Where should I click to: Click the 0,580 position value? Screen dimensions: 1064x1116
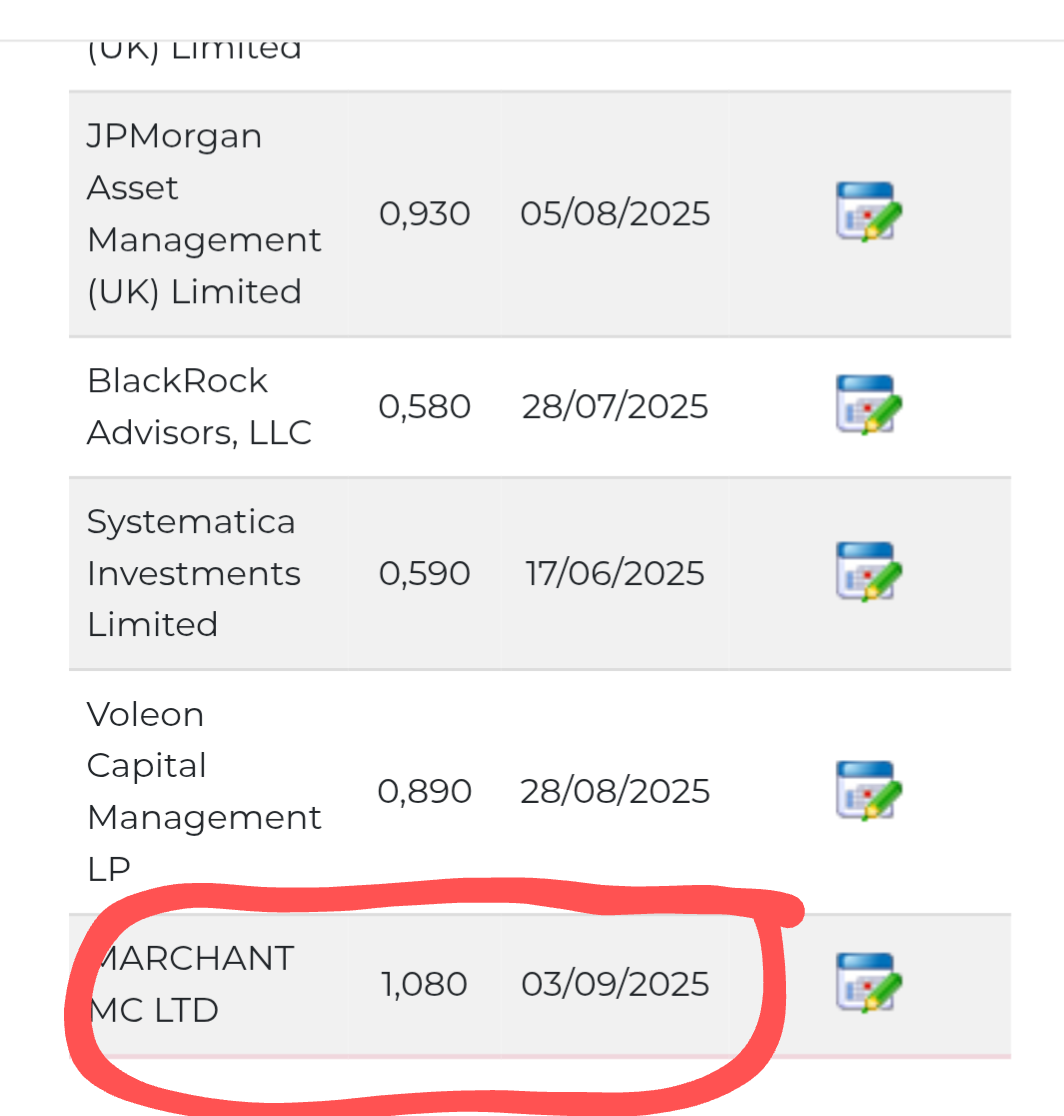click(x=424, y=406)
